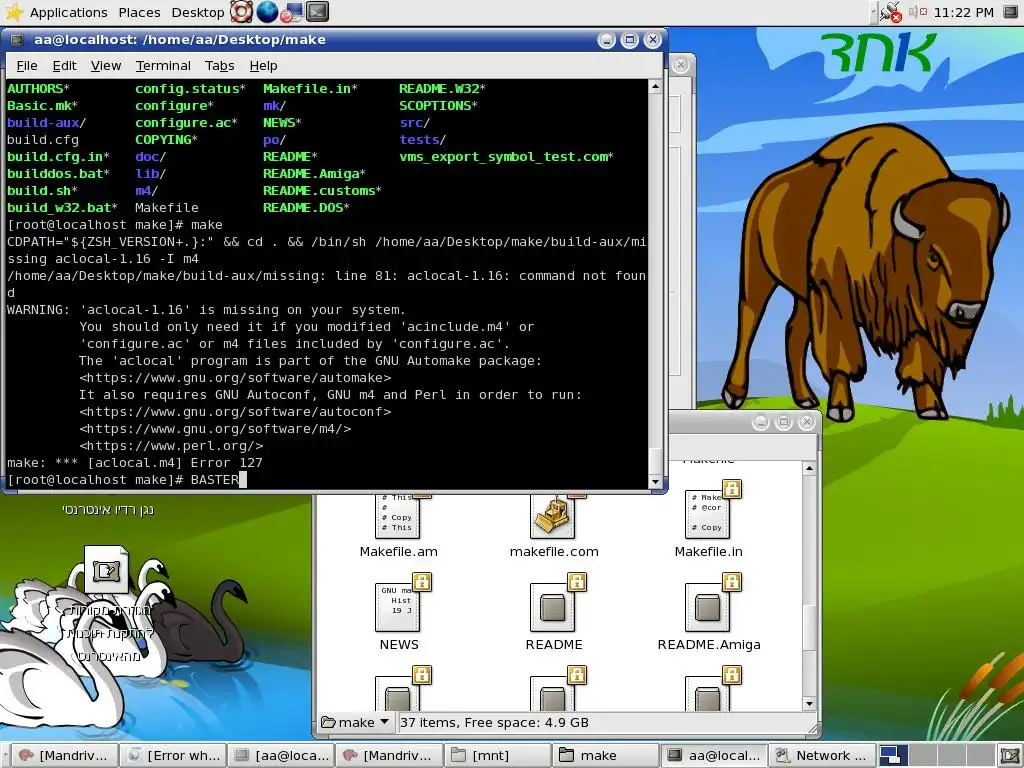Select the README file icon
The height and width of the screenshot is (768, 1024).
[x=553, y=607]
